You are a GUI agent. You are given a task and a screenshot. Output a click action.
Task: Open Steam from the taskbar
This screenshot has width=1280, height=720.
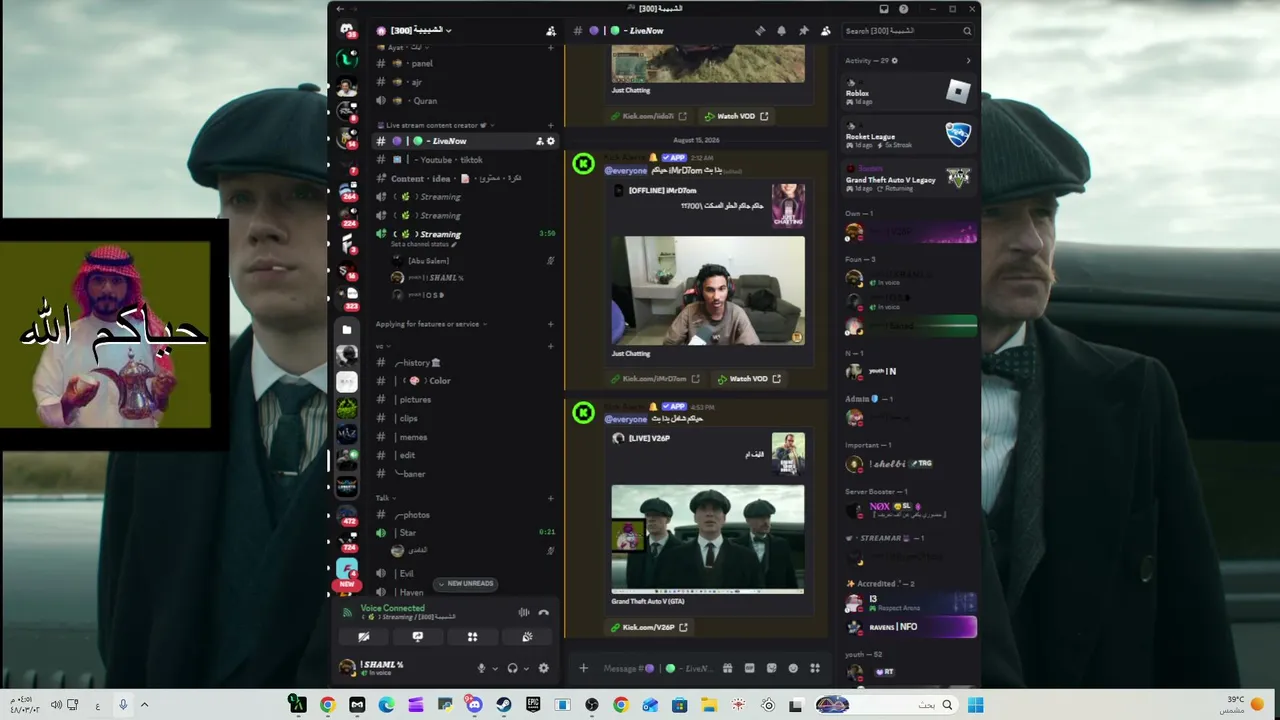click(x=504, y=705)
